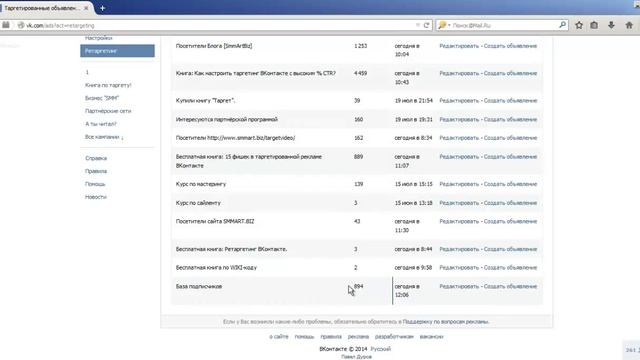This screenshot has width=640, height=360.
Task: Open footer link помощь
Action: coord(304,337)
